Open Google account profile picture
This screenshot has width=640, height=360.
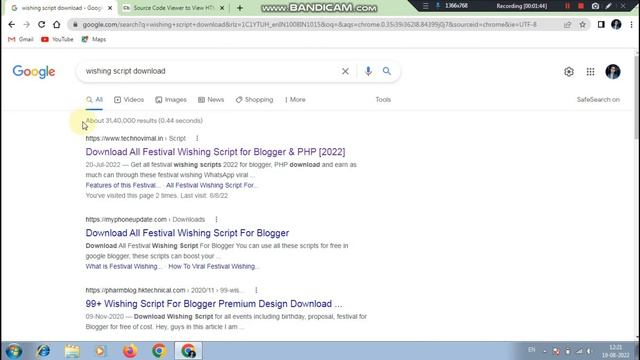pyautogui.click(x=613, y=72)
